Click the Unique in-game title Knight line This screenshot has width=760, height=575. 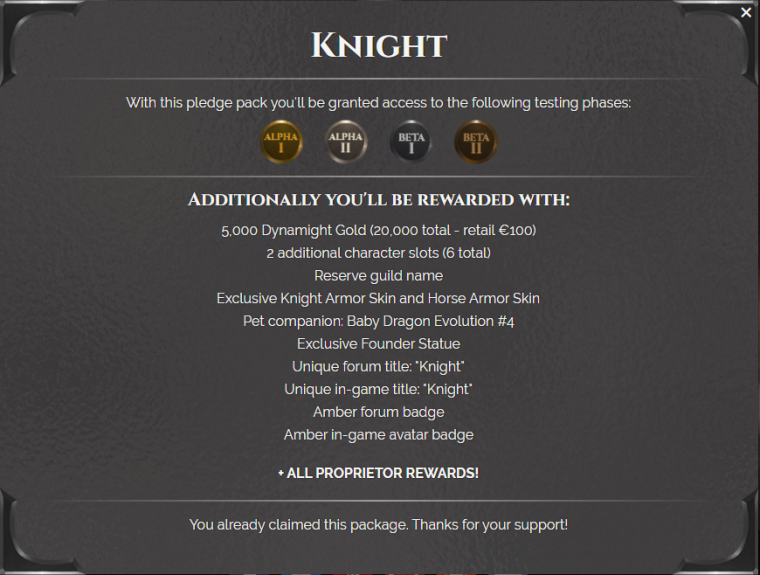pos(379,389)
